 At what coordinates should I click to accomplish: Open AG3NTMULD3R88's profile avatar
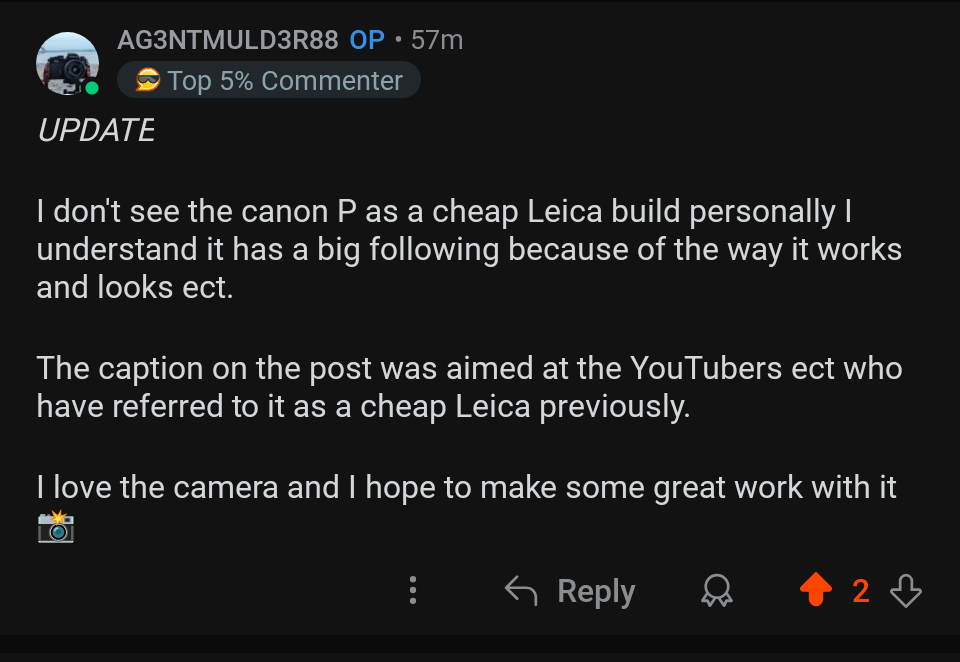(x=67, y=62)
